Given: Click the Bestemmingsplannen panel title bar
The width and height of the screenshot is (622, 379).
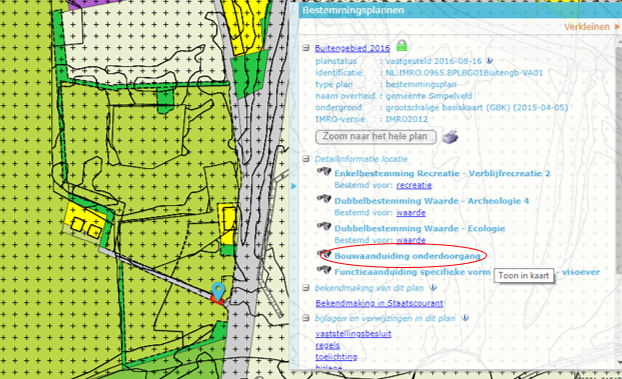Looking at the screenshot, I should click(x=460, y=10).
